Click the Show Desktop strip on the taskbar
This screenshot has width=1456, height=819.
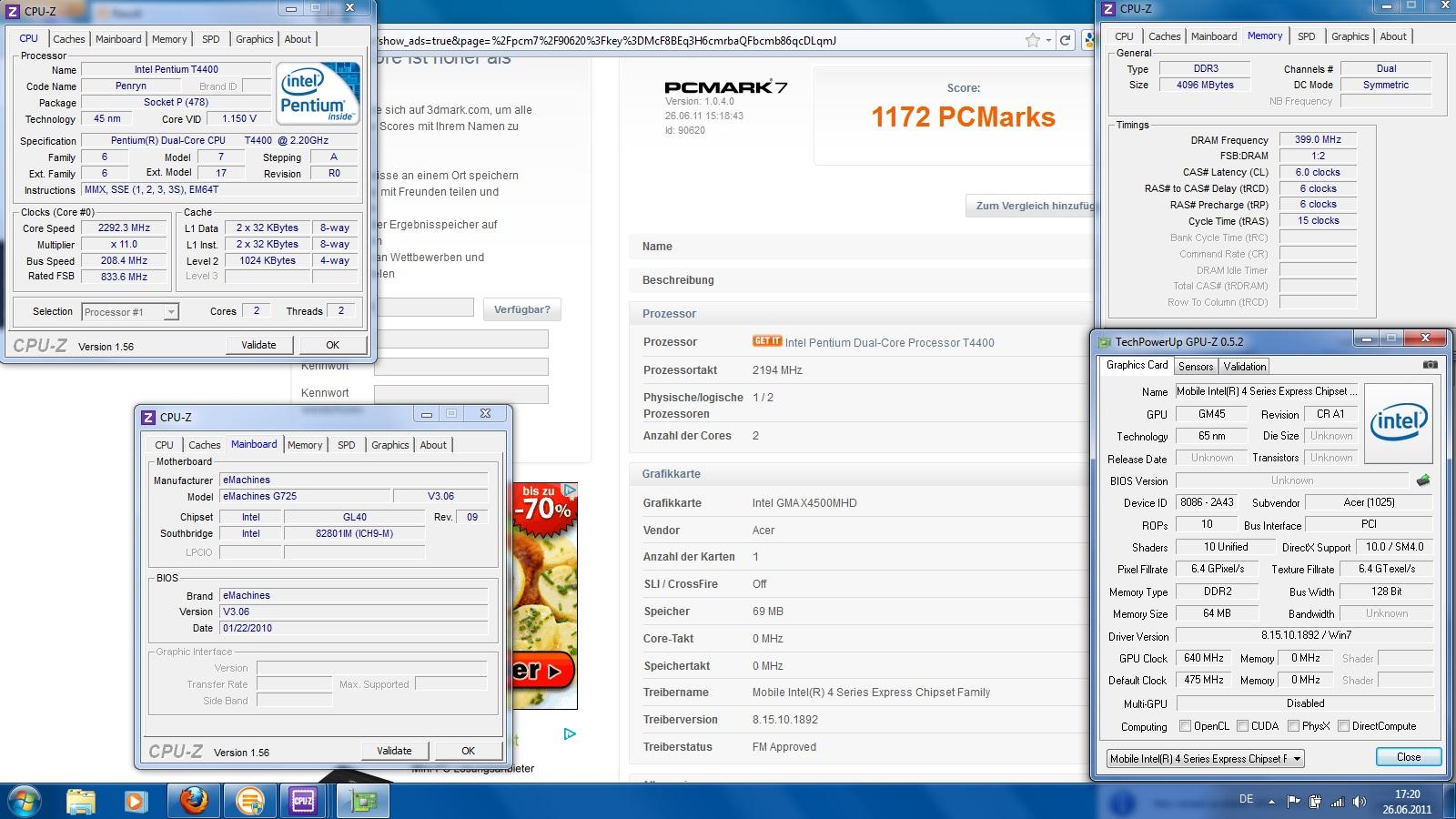(x=1449, y=802)
